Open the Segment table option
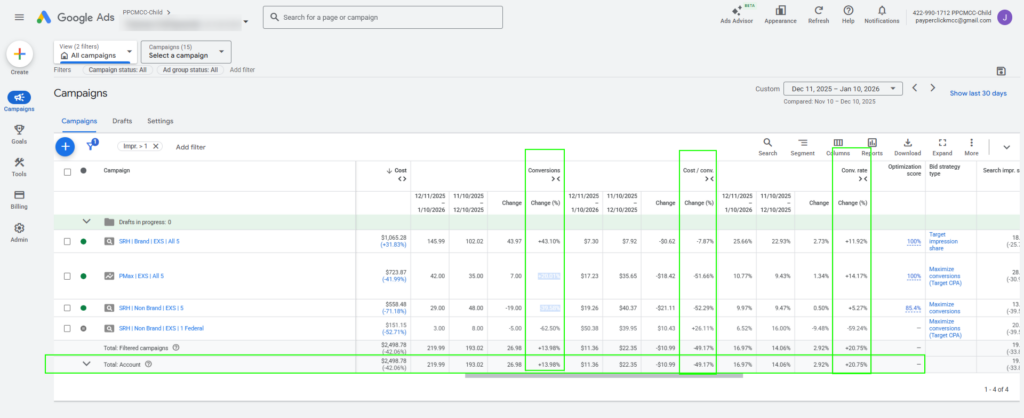Screen dimensions: 1024x418 (x=802, y=146)
